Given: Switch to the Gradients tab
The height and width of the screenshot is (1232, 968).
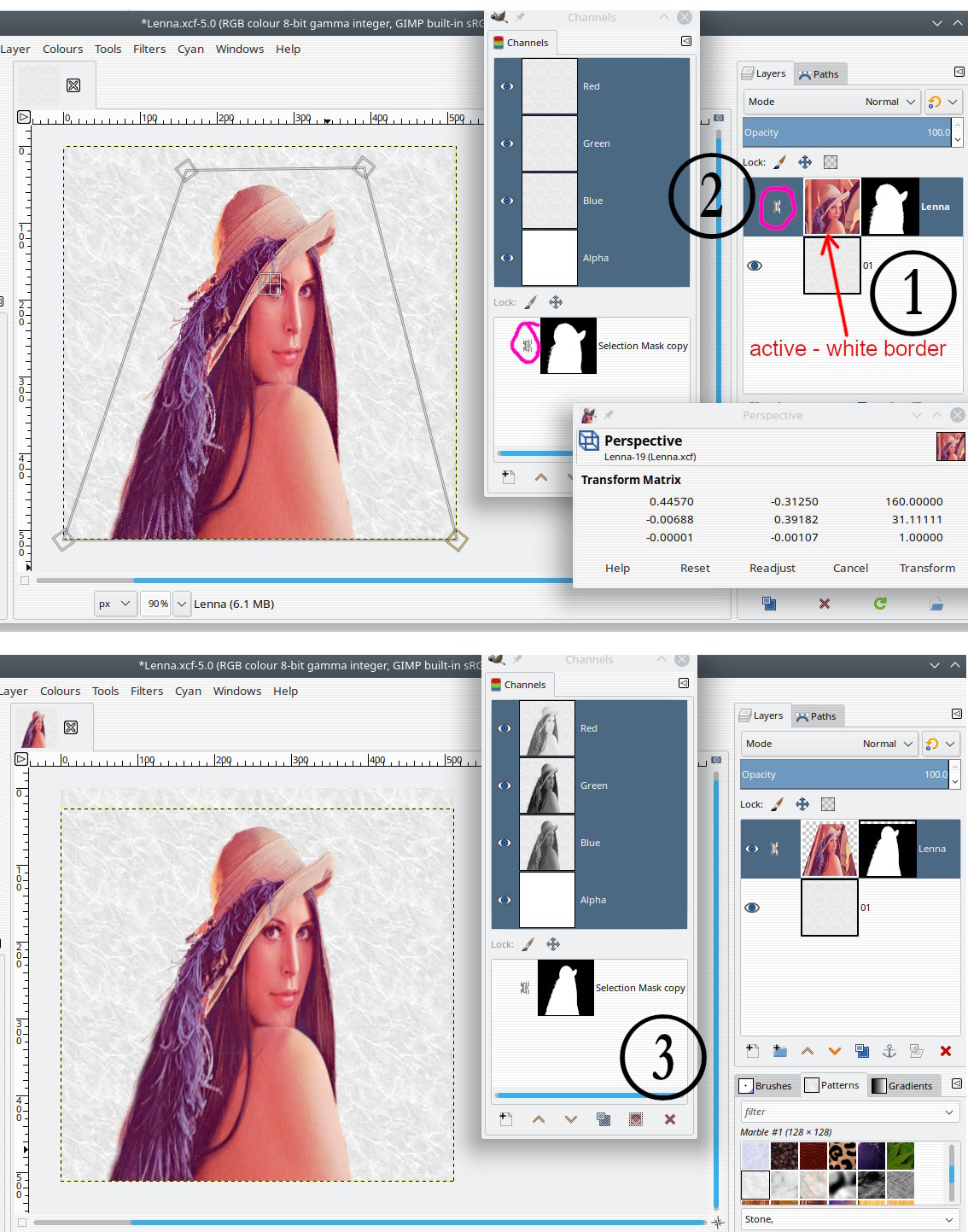Looking at the screenshot, I should click(902, 1086).
